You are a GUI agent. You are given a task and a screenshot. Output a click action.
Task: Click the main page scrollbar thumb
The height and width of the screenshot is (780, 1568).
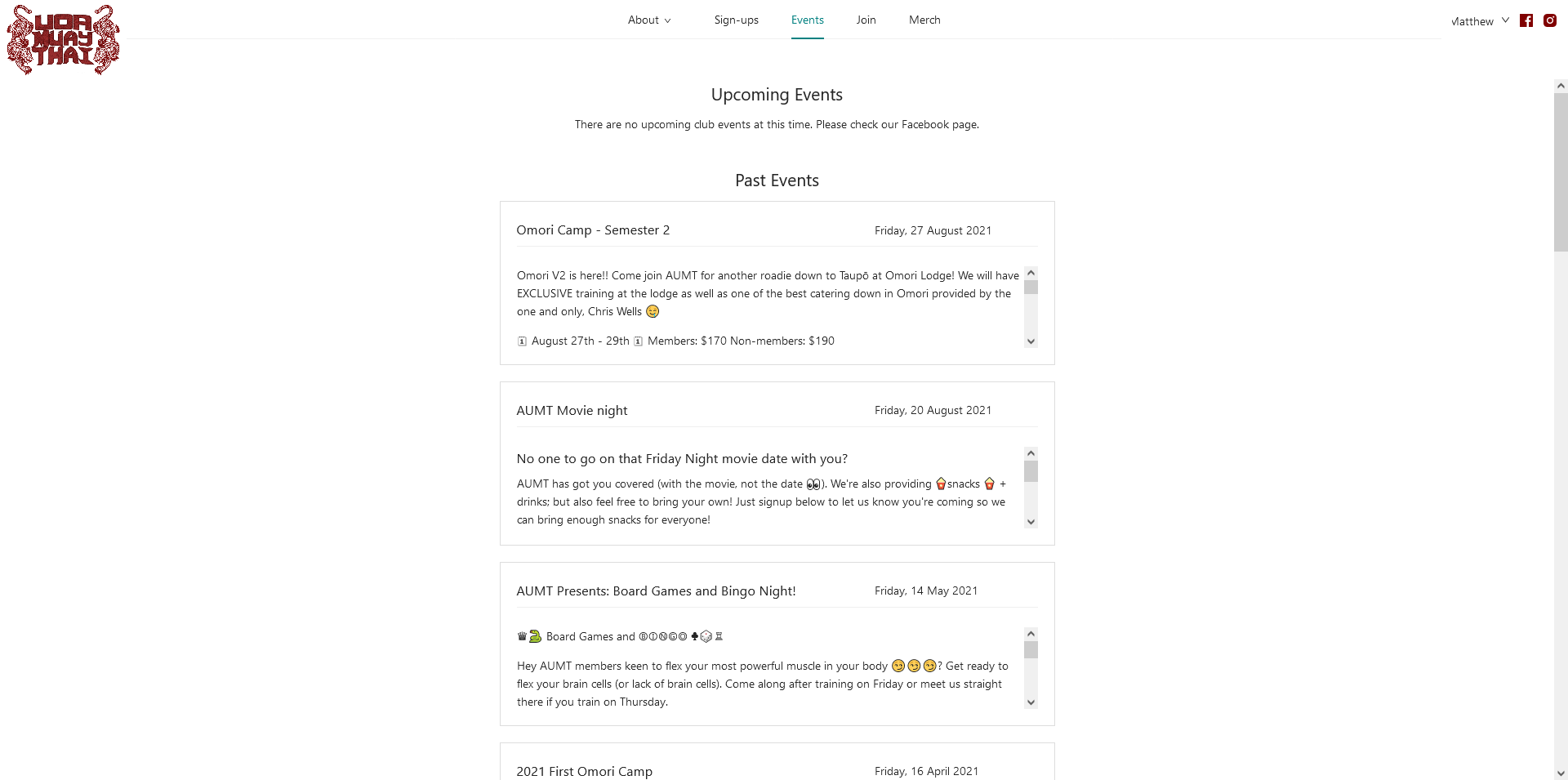click(1561, 172)
